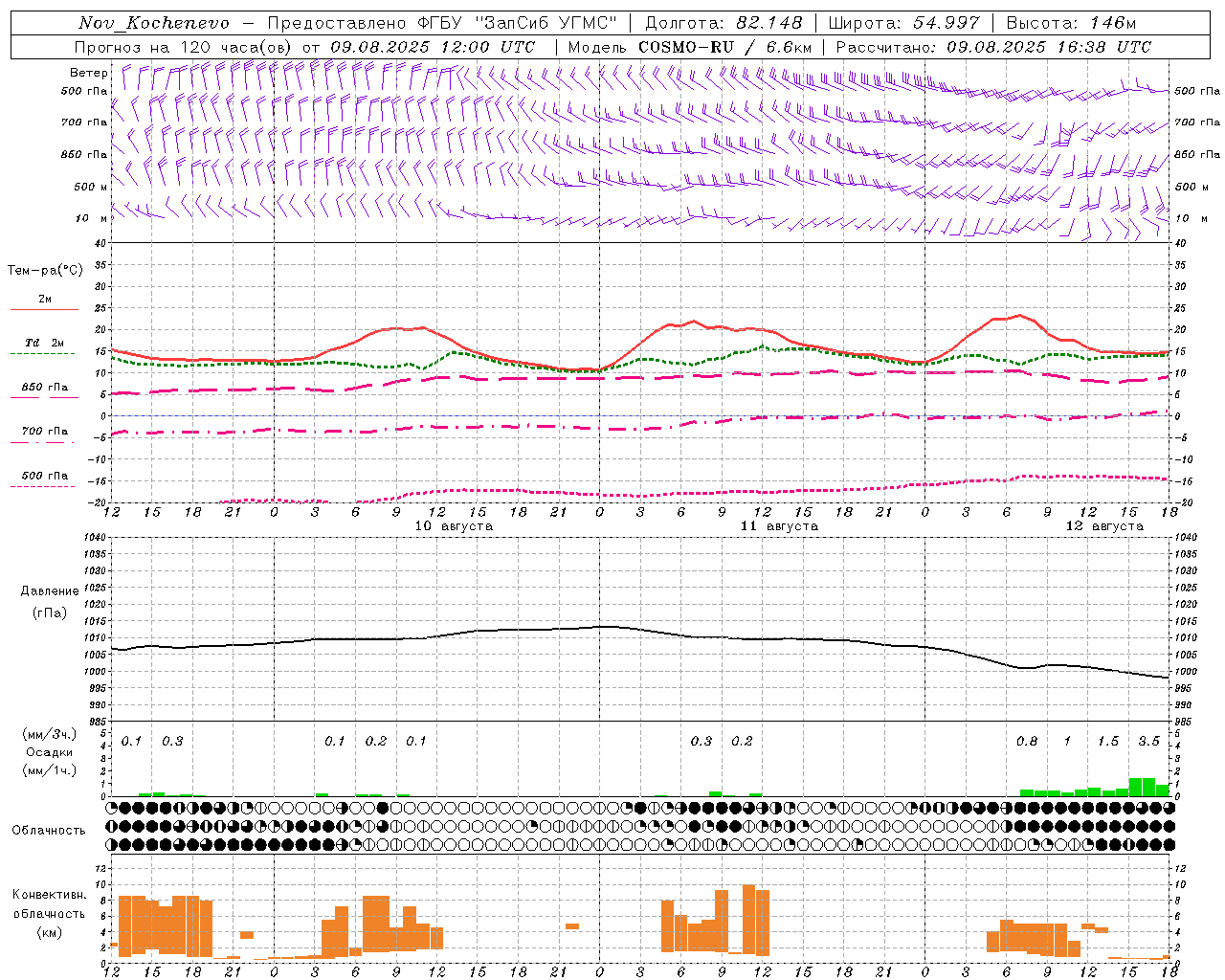
Task: Click the Nov_Kochenevo station title
Action: click(x=154, y=23)
